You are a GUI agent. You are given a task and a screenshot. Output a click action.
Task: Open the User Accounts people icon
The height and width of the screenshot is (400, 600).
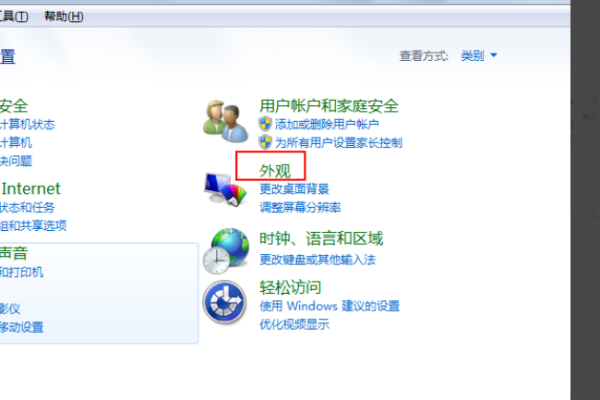225,121
